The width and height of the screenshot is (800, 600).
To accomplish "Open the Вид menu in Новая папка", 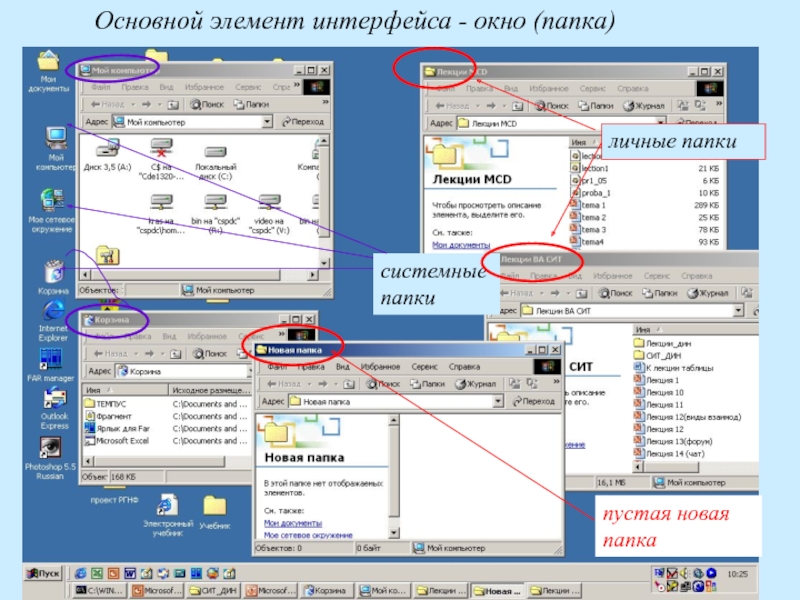I will point(342,366).
